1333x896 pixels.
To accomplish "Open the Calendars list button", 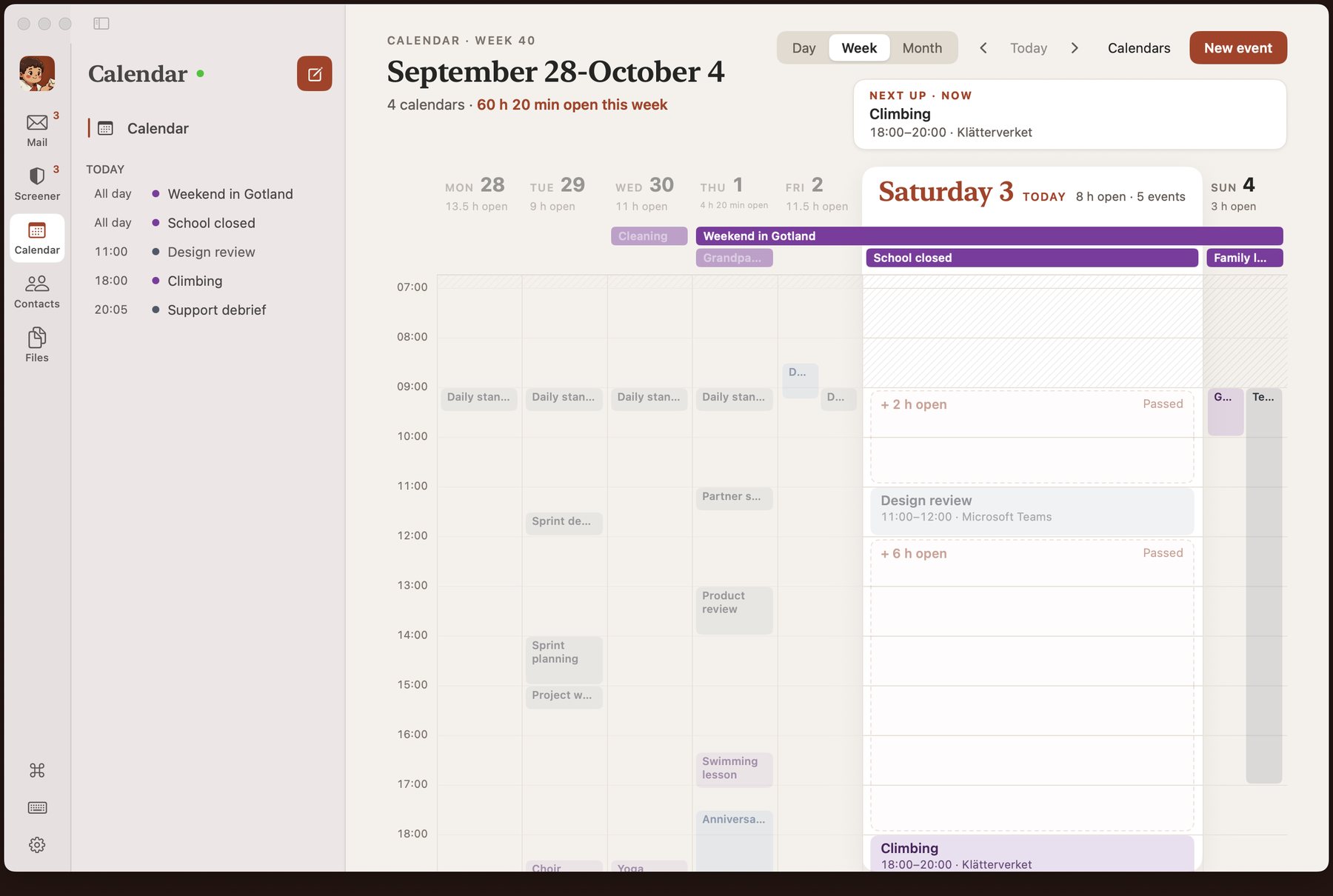I will 1139,48.
